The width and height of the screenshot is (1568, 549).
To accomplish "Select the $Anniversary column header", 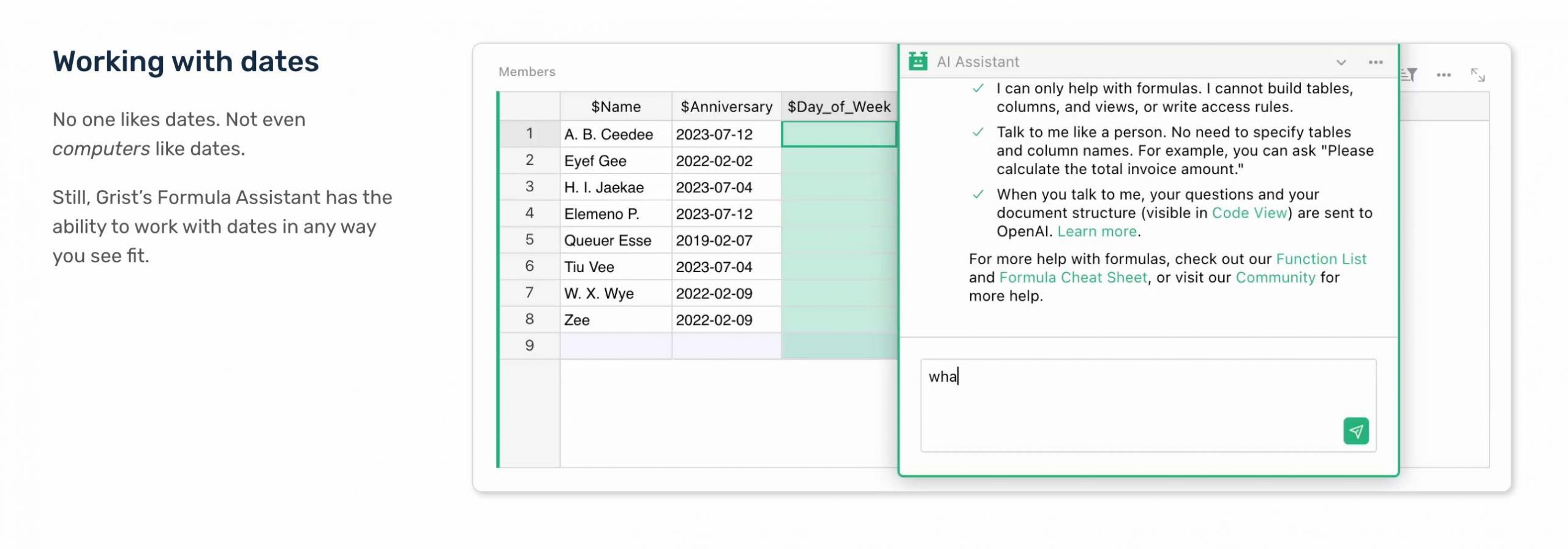I will click(x=726, y=107).
